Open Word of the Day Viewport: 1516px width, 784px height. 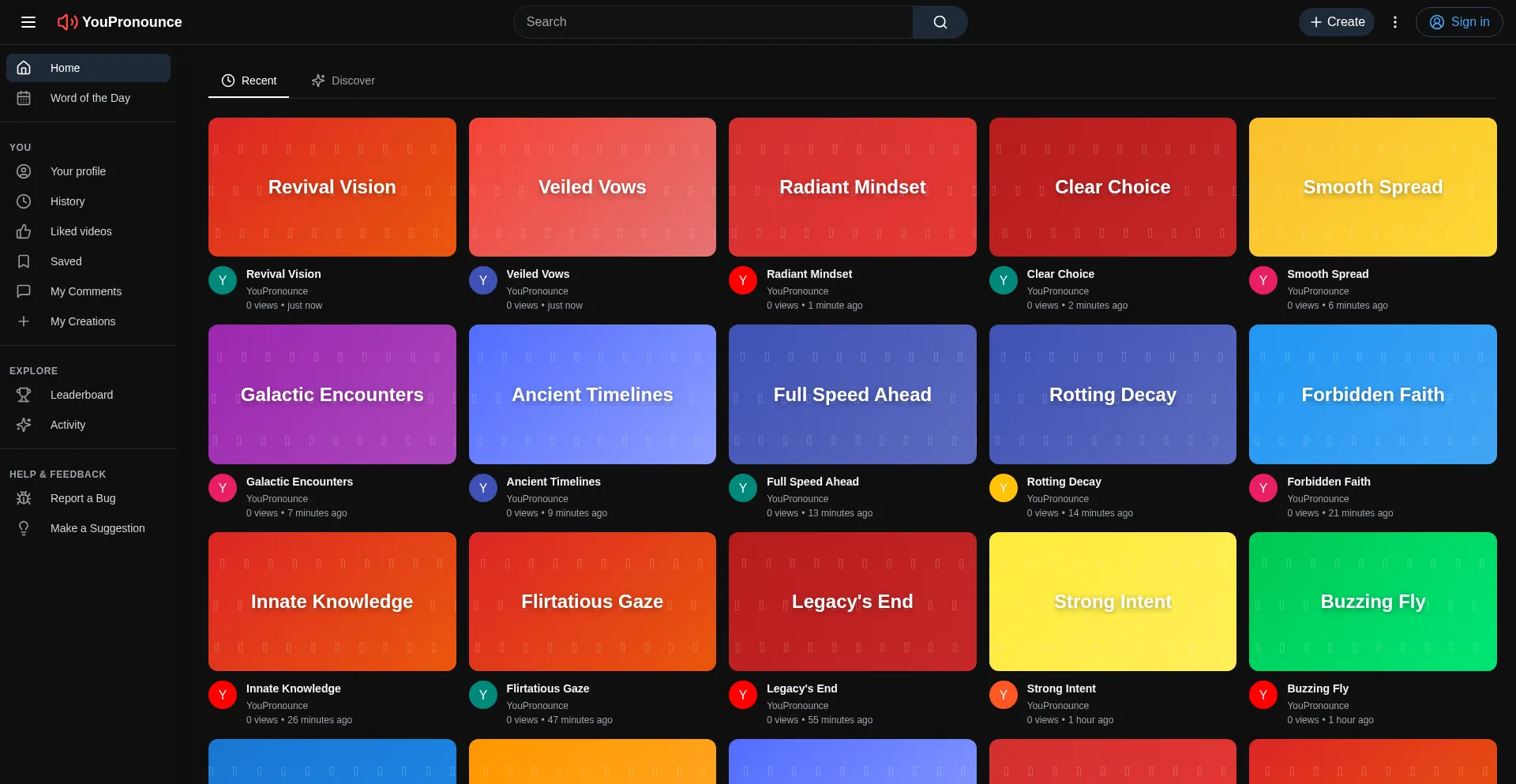point(90,98)
